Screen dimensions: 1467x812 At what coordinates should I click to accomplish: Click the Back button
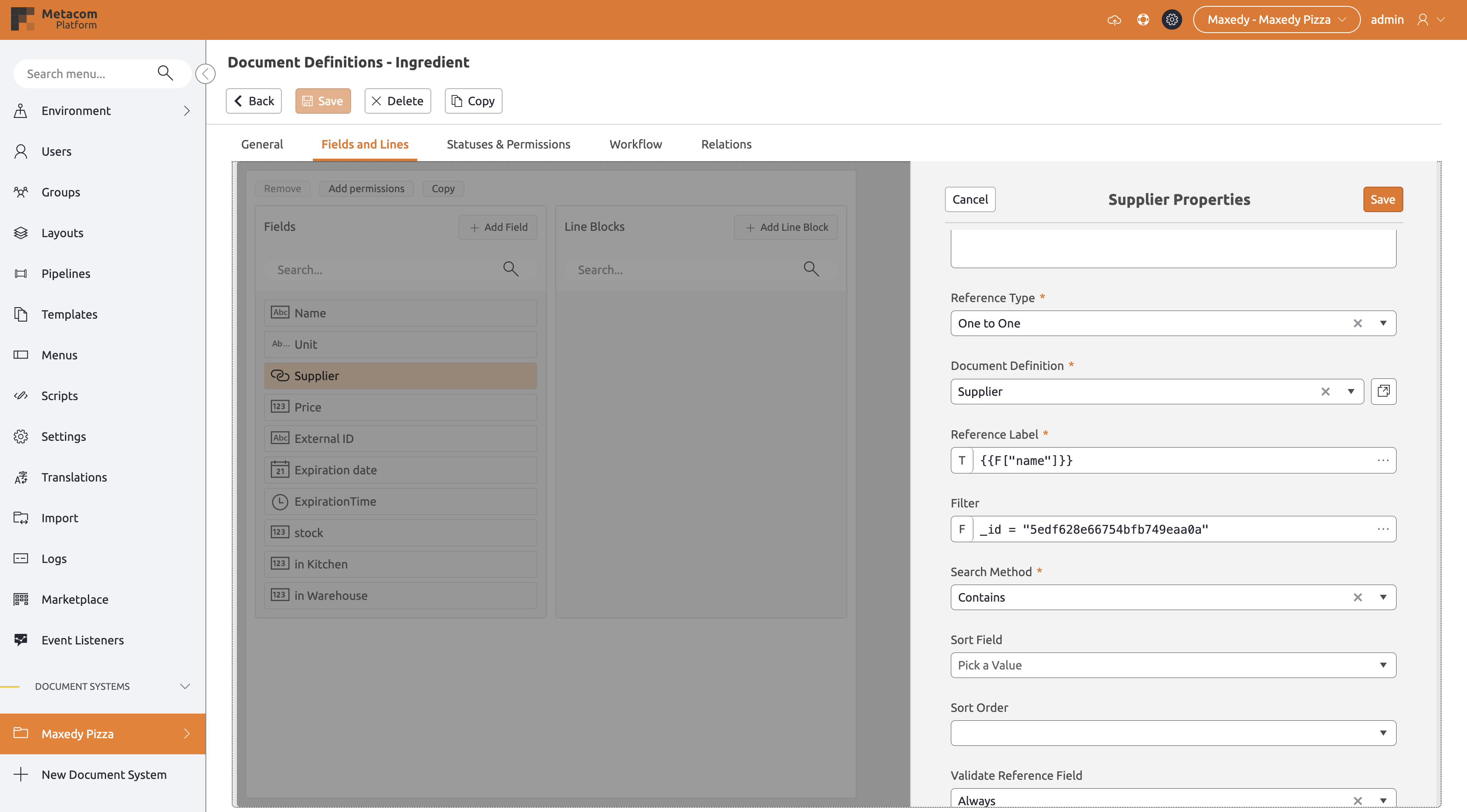tap(253, 101)
